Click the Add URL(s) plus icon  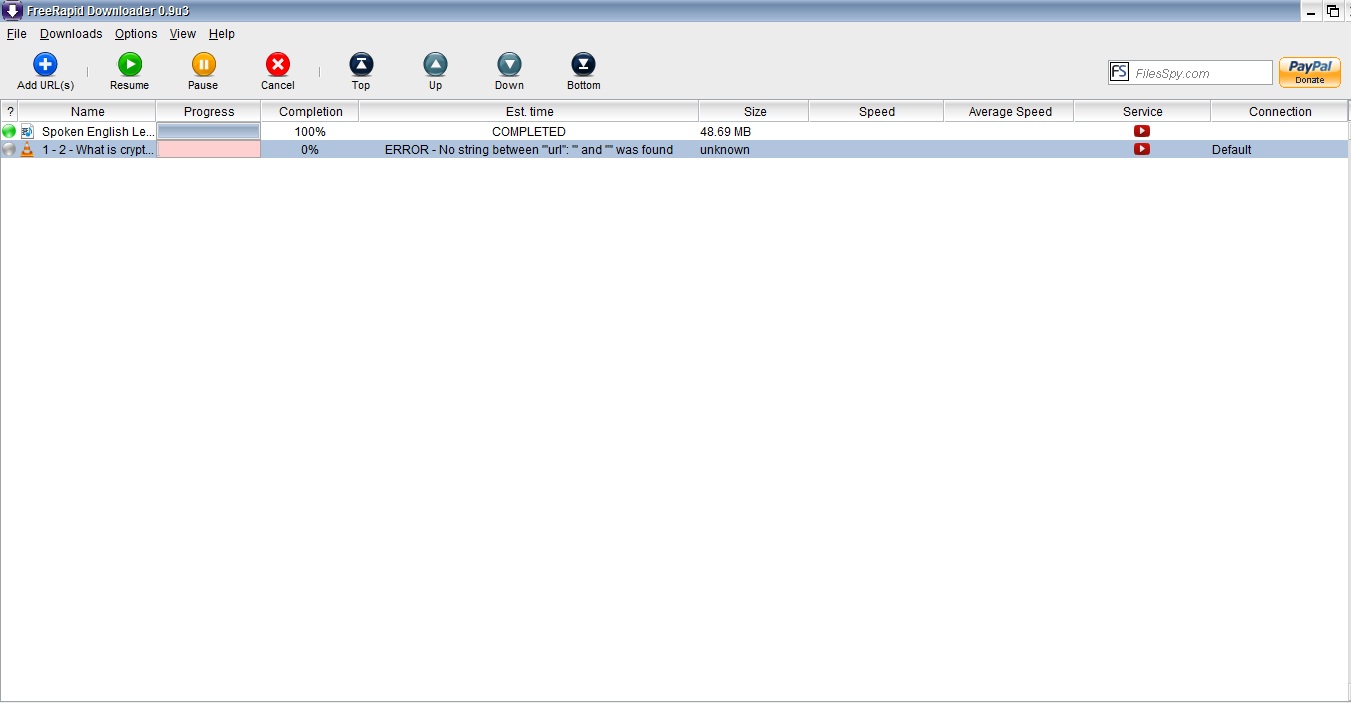pyautogui.click(x=45, y=65)
